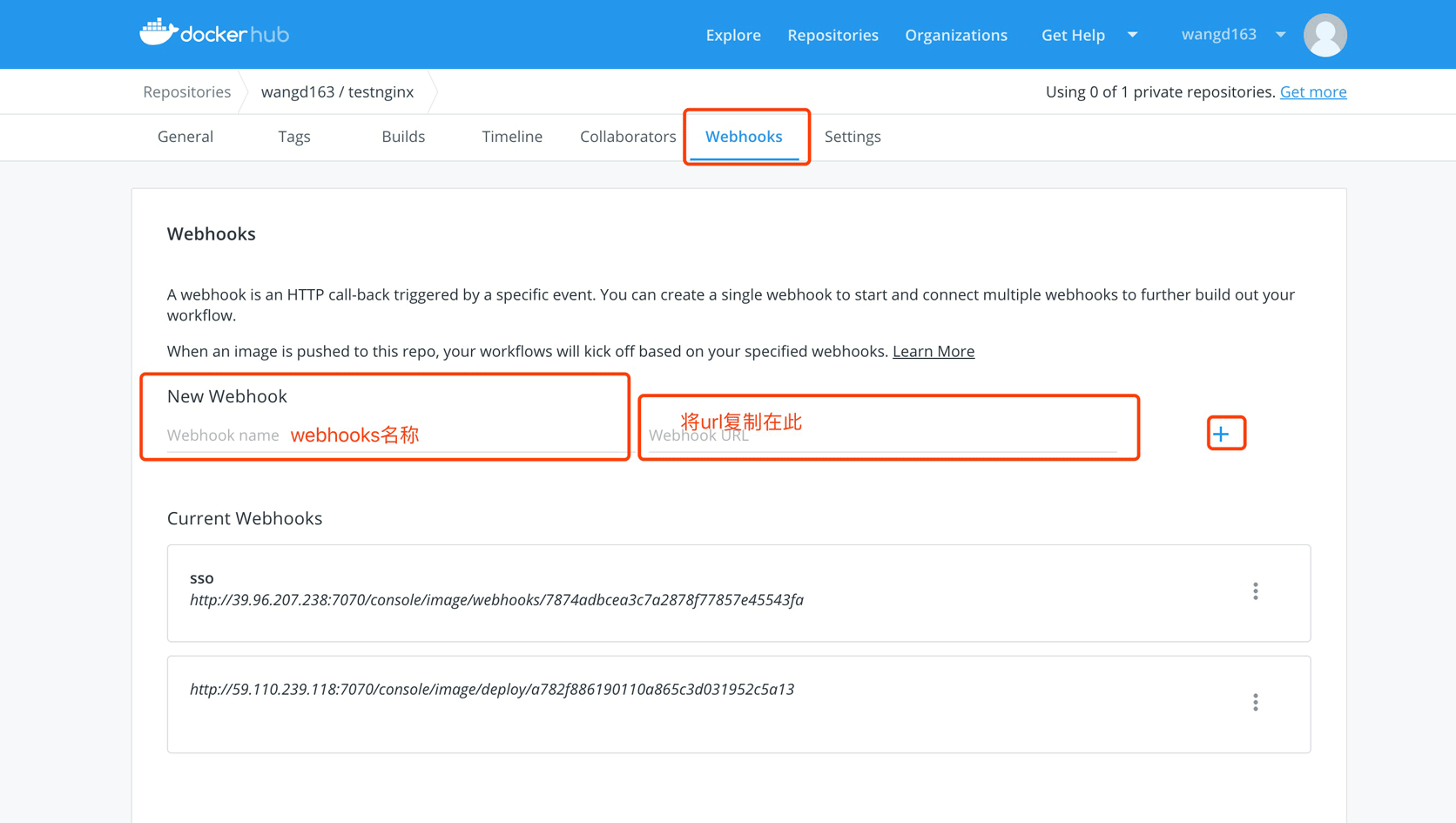
Task: Click the Get more private repositories link
Action: coord(1313,91)
